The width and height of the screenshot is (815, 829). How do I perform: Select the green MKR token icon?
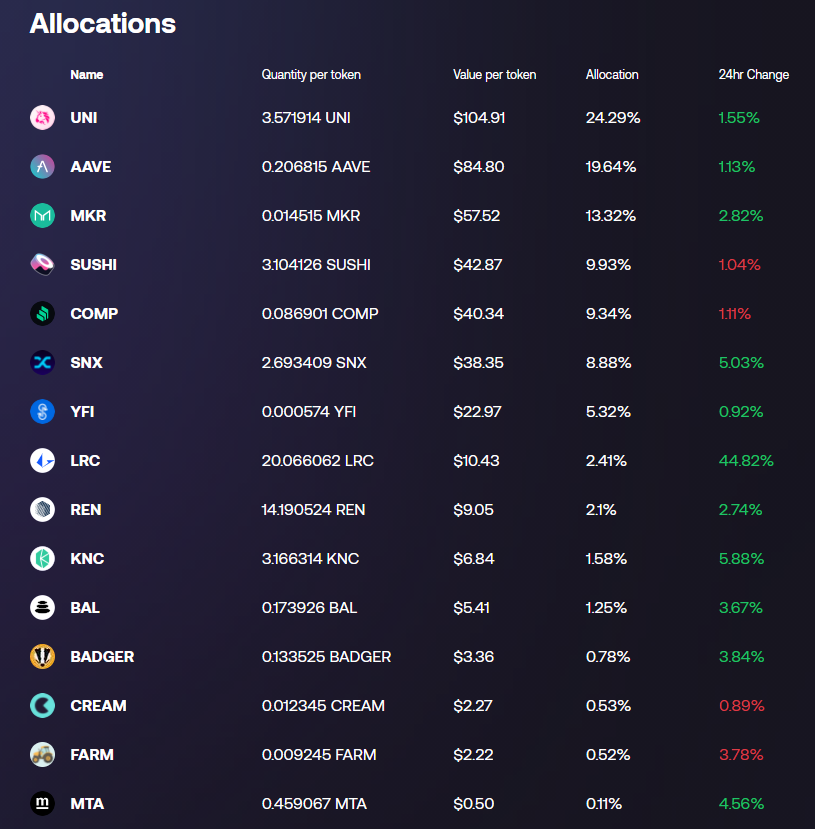pos(42,216)
